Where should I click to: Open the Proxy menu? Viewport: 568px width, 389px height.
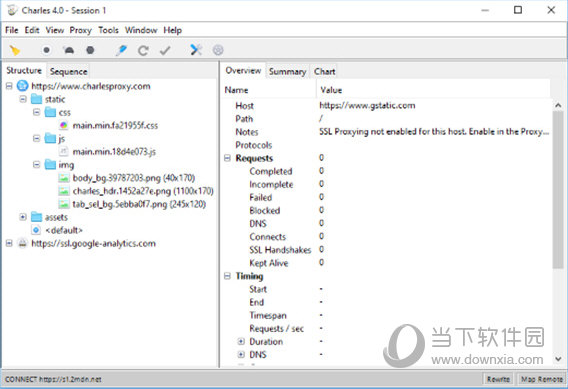(80, 30)
